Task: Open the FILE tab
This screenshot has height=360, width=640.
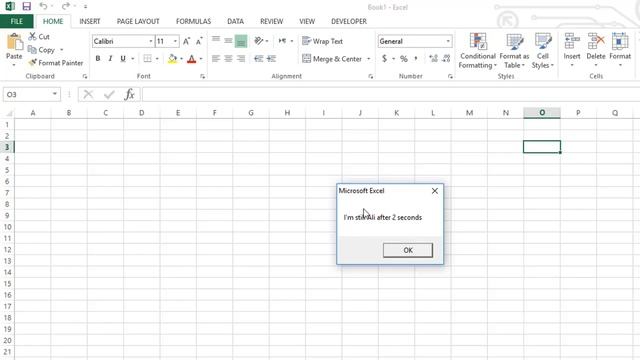Action: click(16, 21)
